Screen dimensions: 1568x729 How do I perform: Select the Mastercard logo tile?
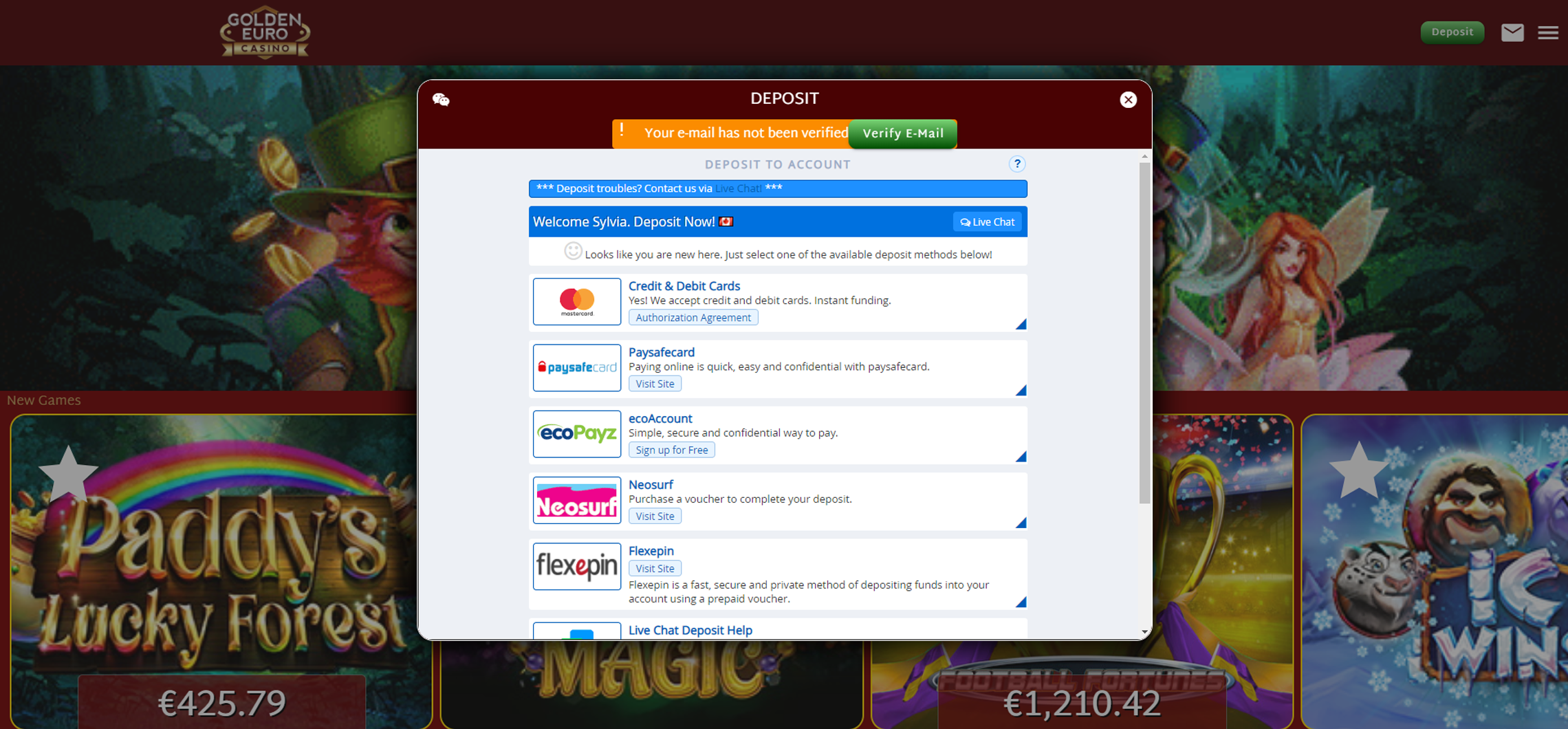pos(577,301)
